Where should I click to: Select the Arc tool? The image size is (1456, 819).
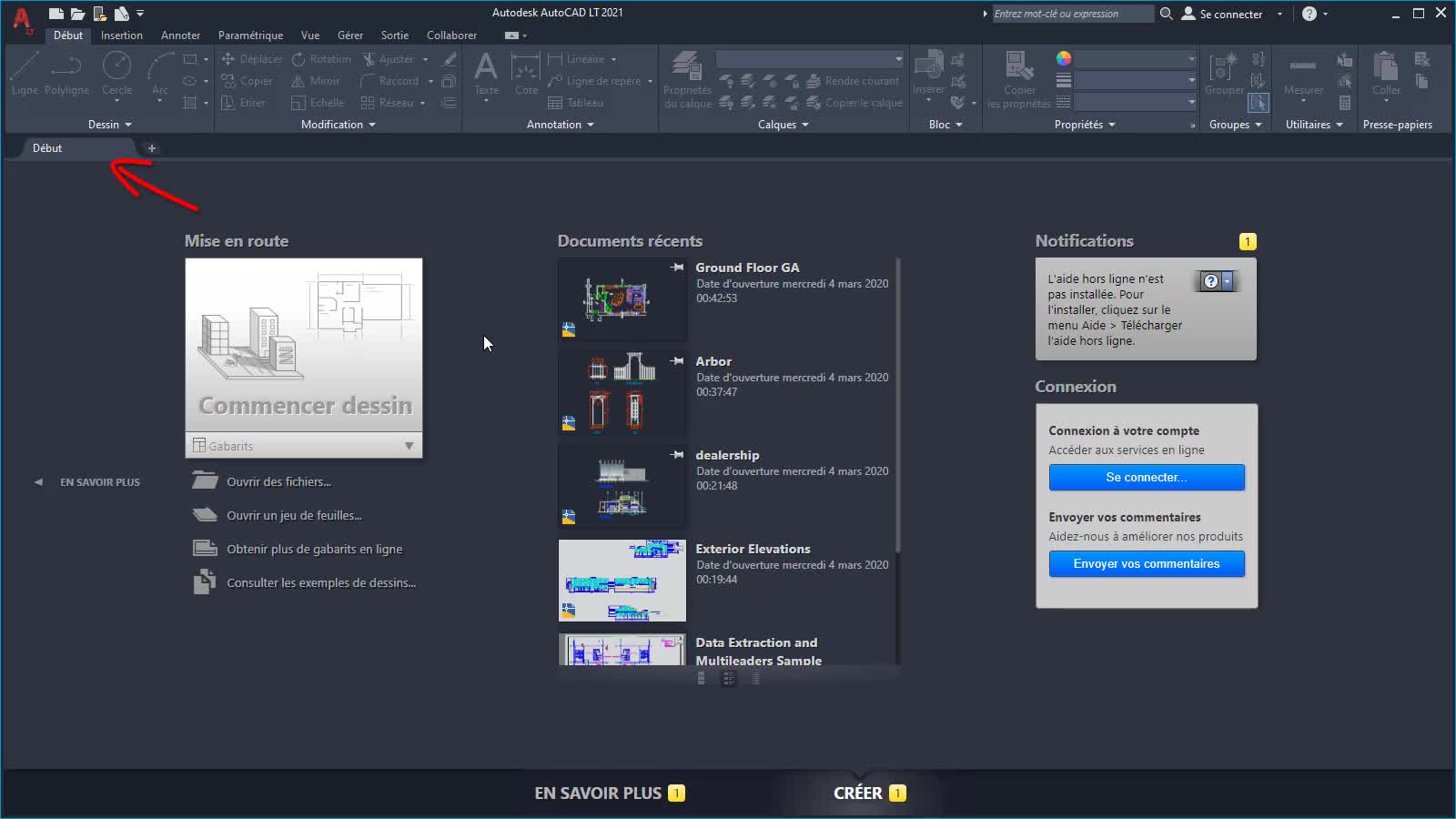pos(160,75)
